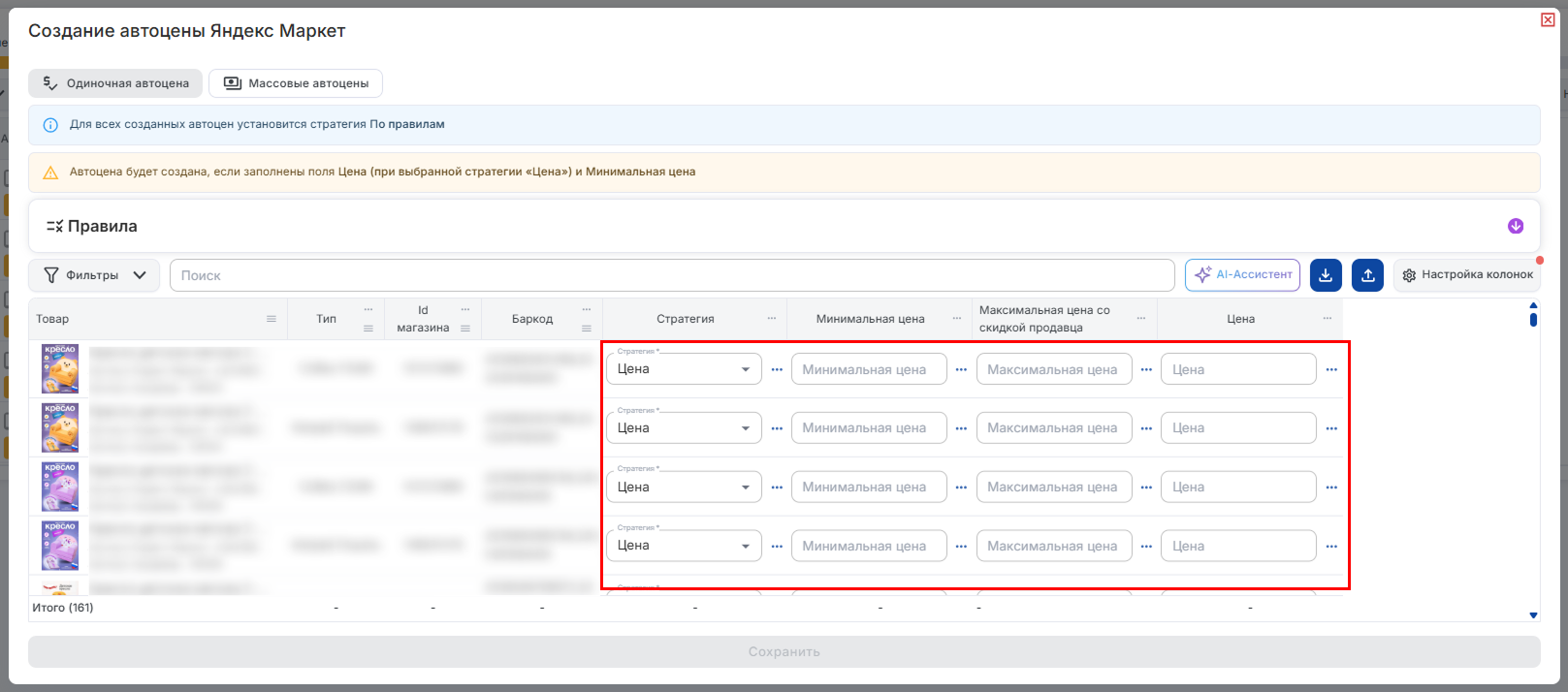Click the Сохранить button
Screen dimensions: 1568x692
(784, 651)
